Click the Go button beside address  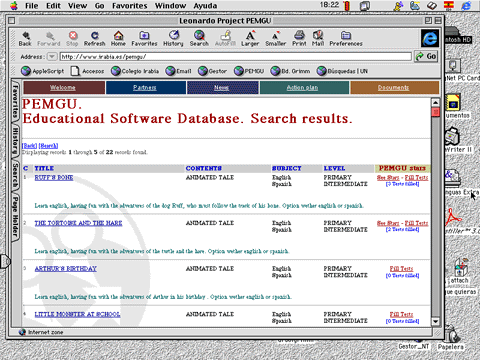426,56
